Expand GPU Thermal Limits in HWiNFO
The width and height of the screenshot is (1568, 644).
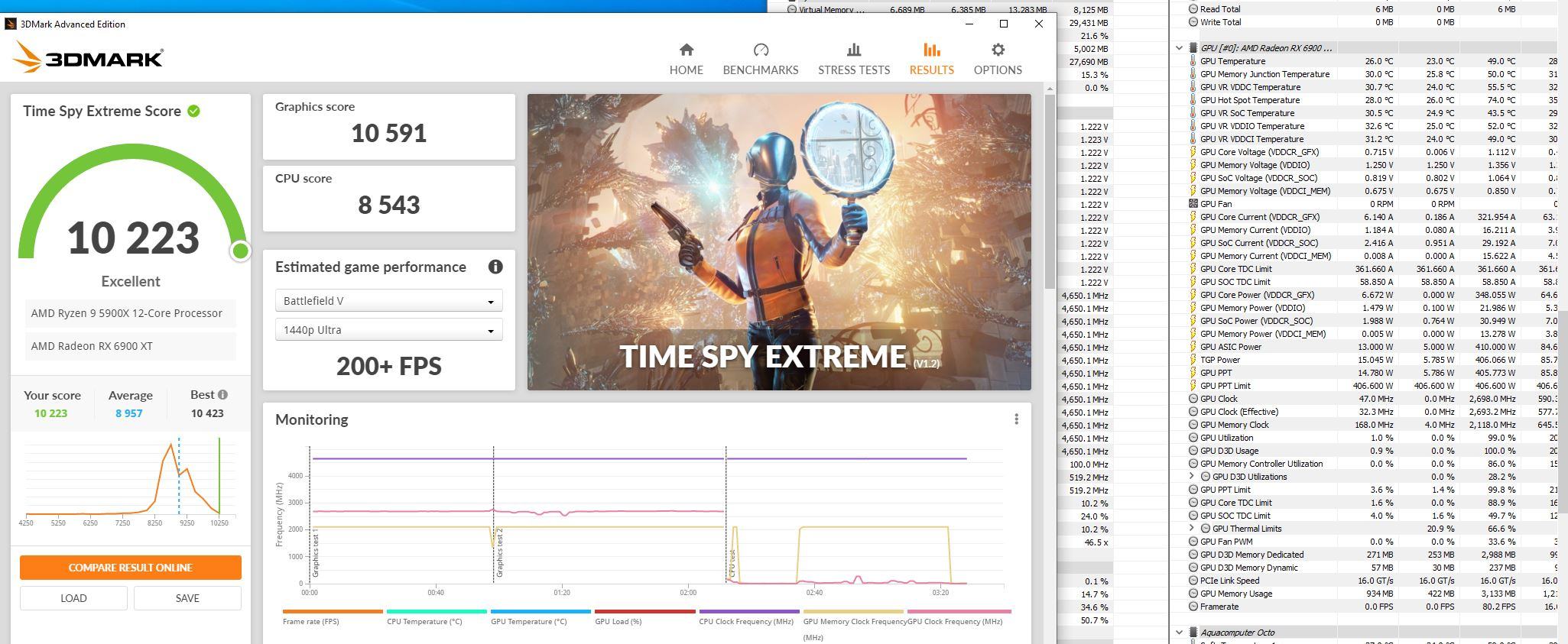click(1191, 529)
